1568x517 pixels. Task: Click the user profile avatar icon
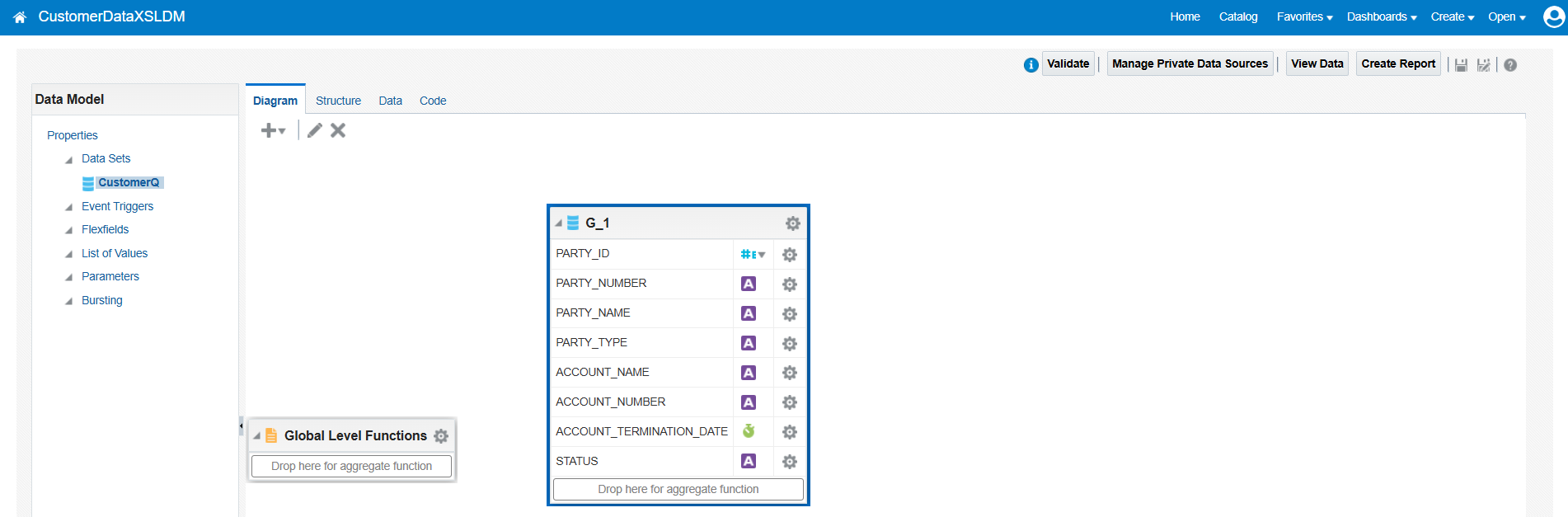[x=1553, y=16]
